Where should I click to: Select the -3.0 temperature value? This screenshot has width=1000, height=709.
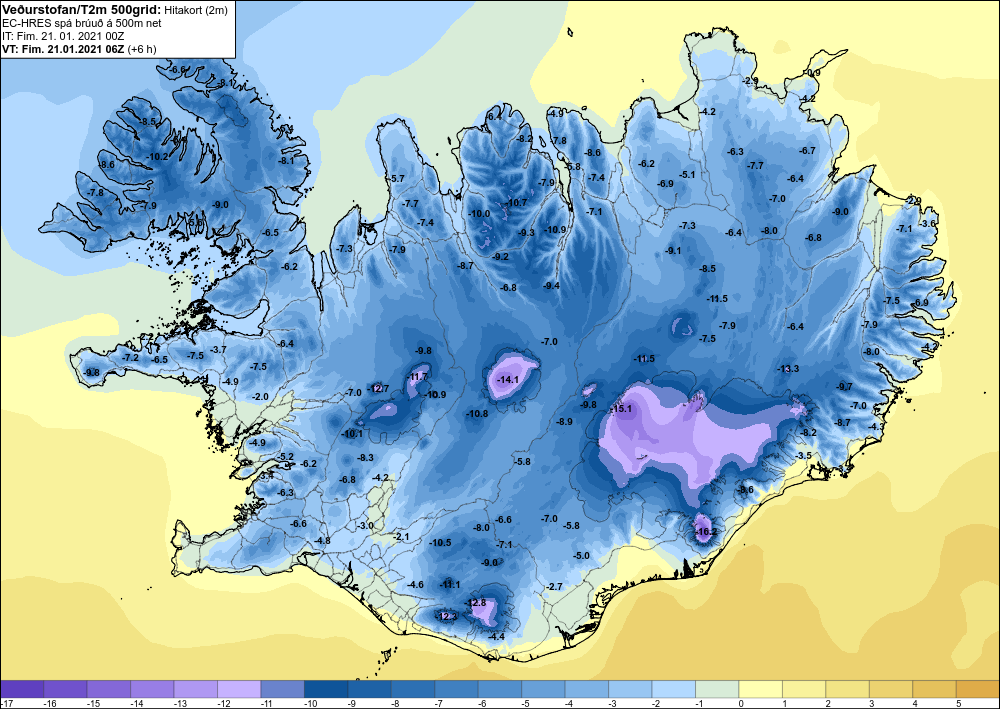(365, 525)
